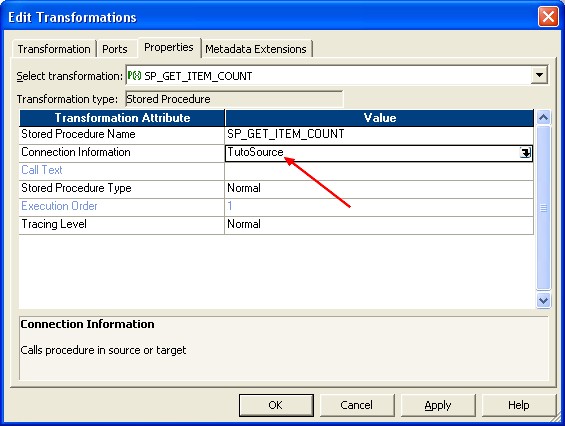Open the Metadata Extensions tab
Screen dimensions: 565x426
tap(256, 49)
